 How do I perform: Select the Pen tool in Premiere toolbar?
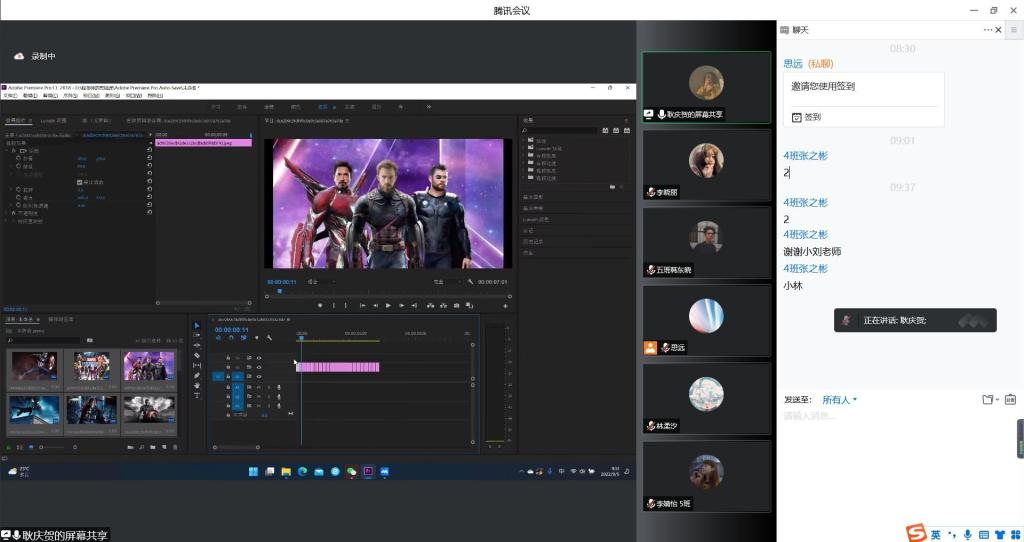click(x=197, y=375)
